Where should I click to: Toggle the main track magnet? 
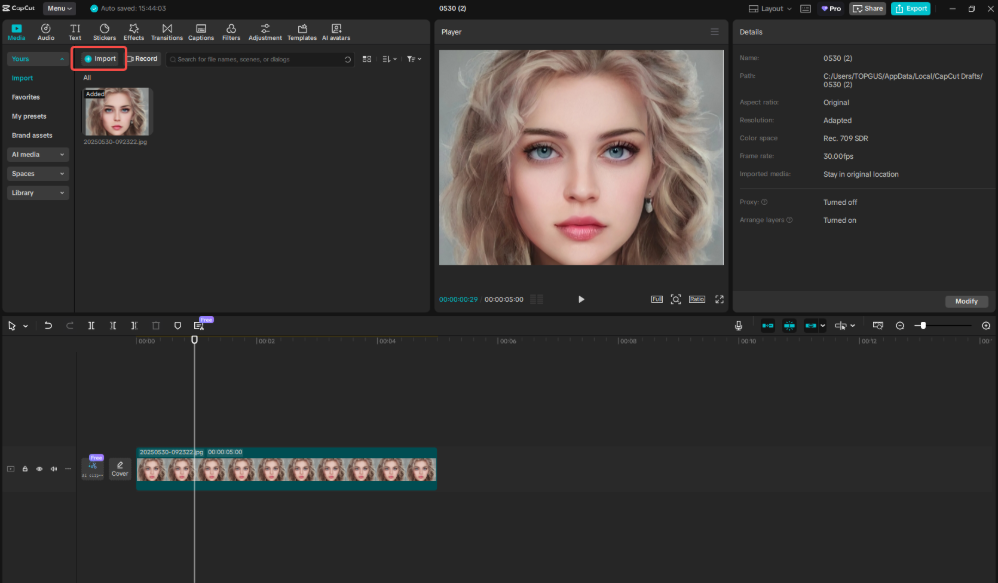point(768,326)
